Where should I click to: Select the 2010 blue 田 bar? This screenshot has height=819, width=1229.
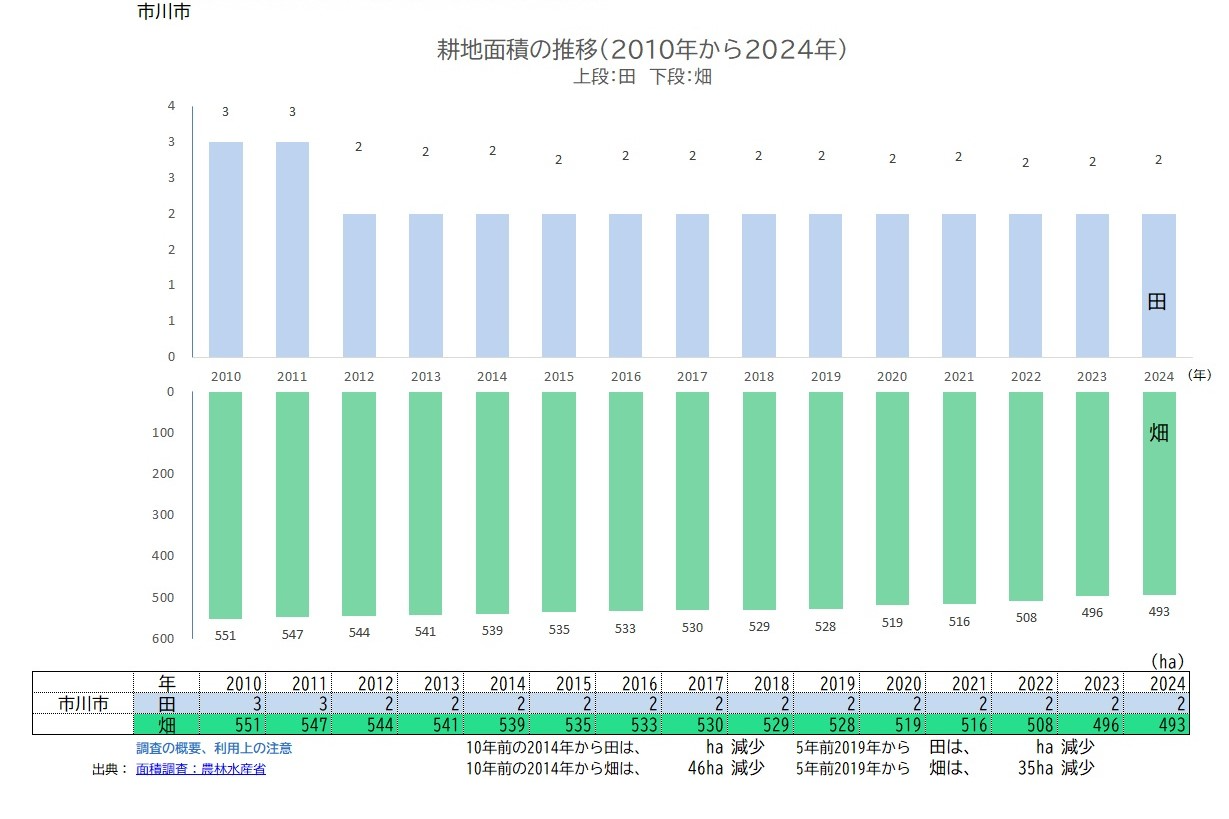coord(225,249)
